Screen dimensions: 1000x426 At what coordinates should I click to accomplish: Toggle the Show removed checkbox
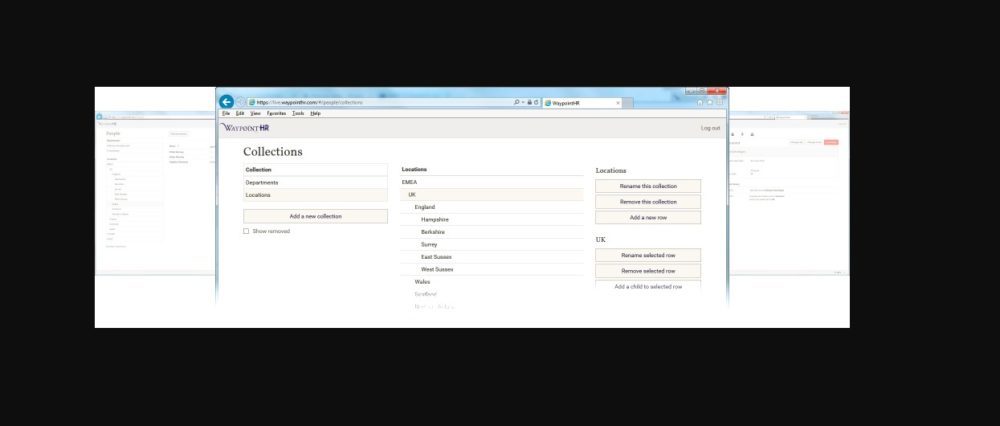tap(246, 231)
